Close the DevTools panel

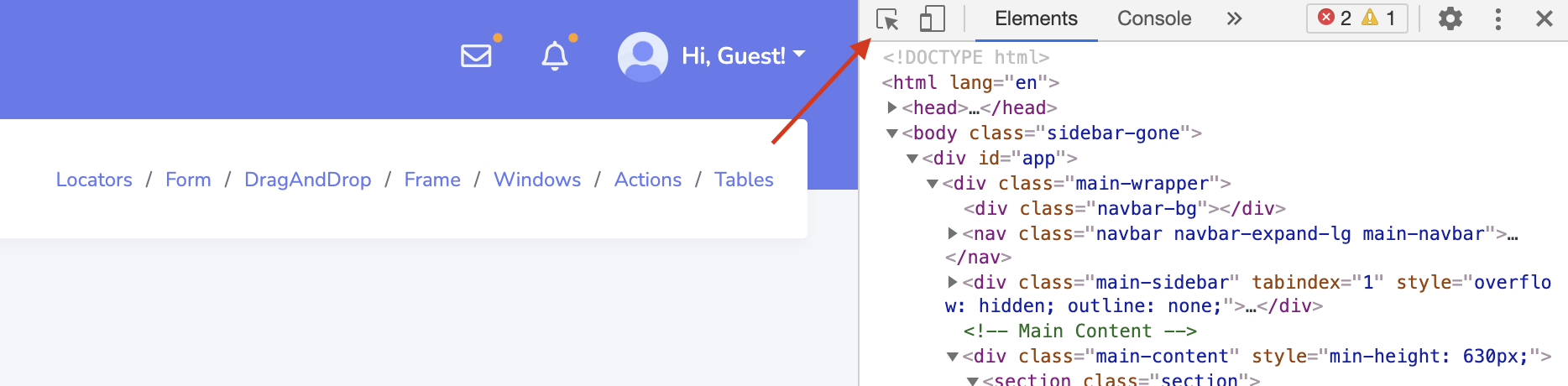coord(1544,18)
